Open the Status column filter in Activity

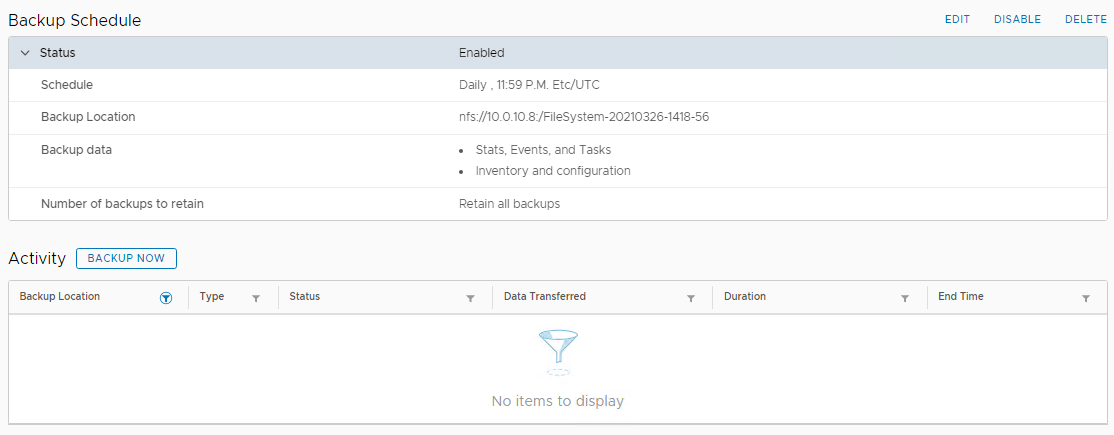coord(470,298)
